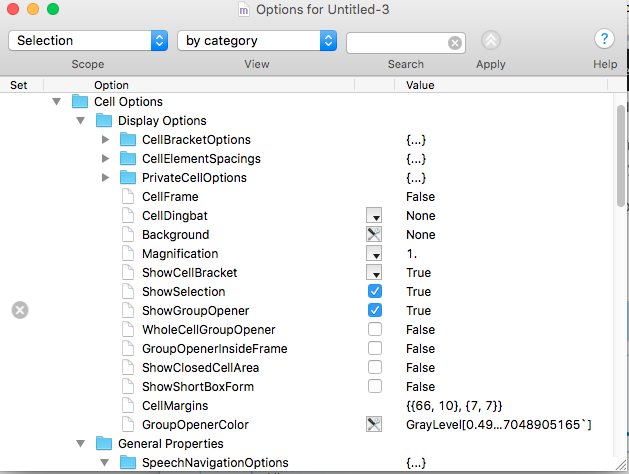The width and height of the screenshot is (629, 474).
Task: Open the 'by category' view dropdown
Action: coord(257,41)
